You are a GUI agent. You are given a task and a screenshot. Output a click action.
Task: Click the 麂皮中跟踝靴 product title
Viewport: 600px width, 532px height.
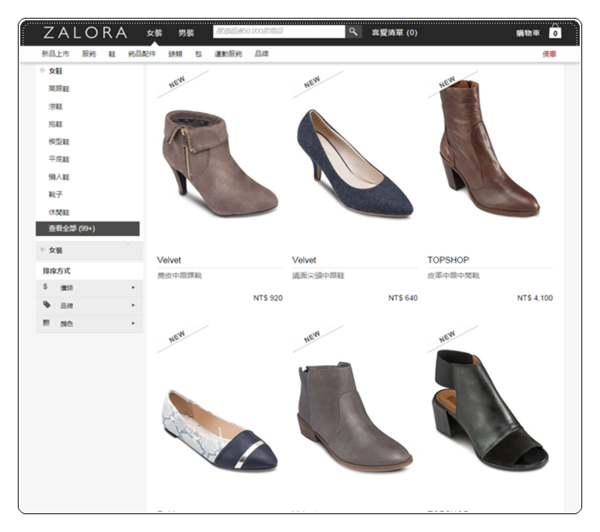pyautogui.click(x=179, y=276)
